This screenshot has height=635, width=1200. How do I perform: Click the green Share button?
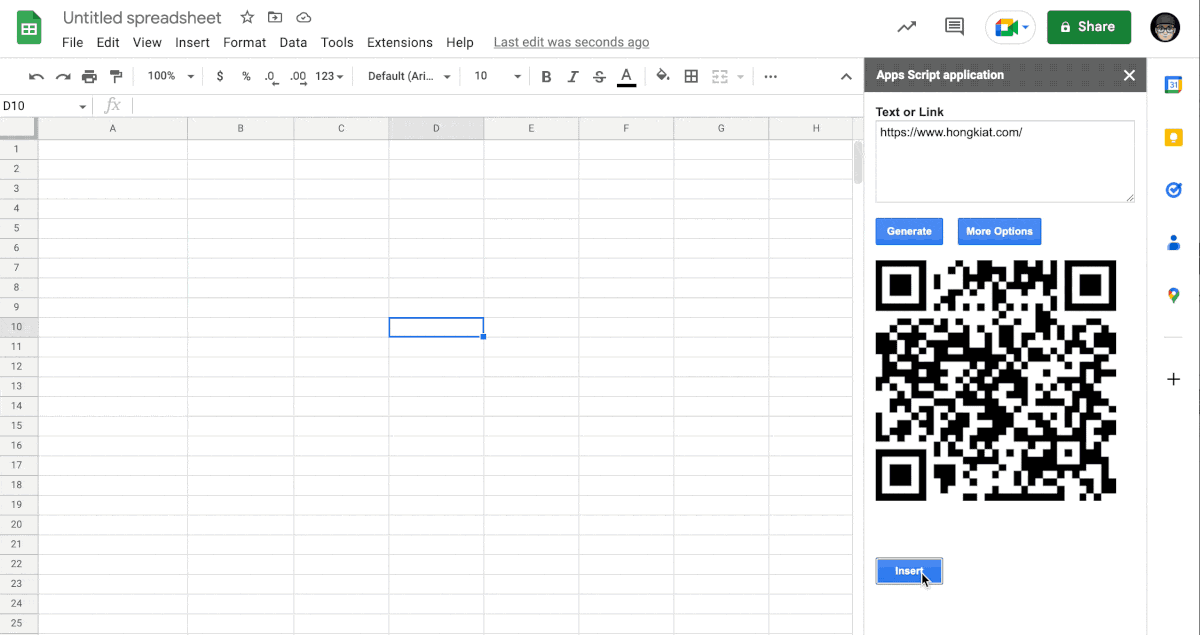pos(1089,27)
